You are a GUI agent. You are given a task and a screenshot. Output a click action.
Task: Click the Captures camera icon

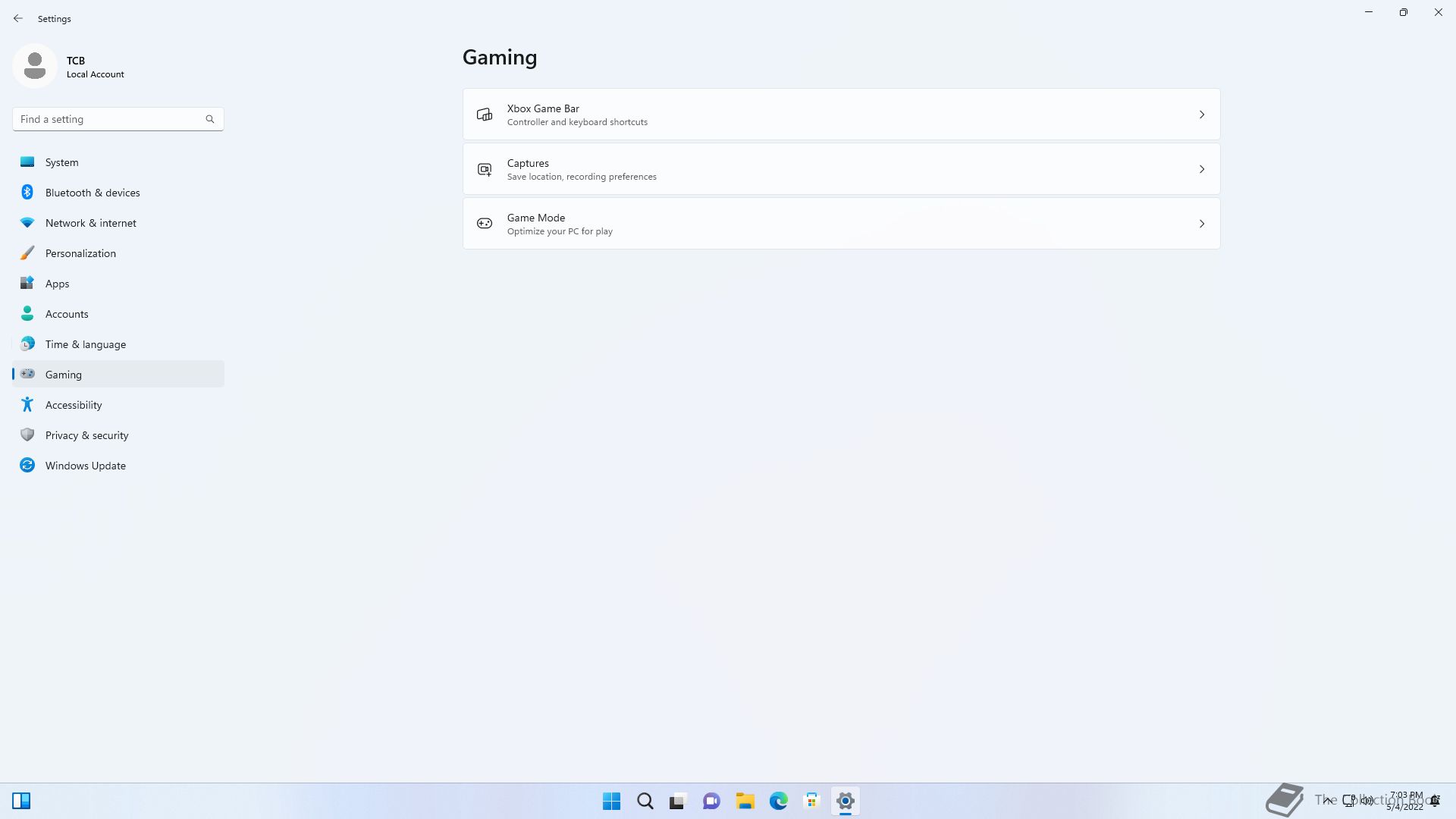tap(485, 169)
